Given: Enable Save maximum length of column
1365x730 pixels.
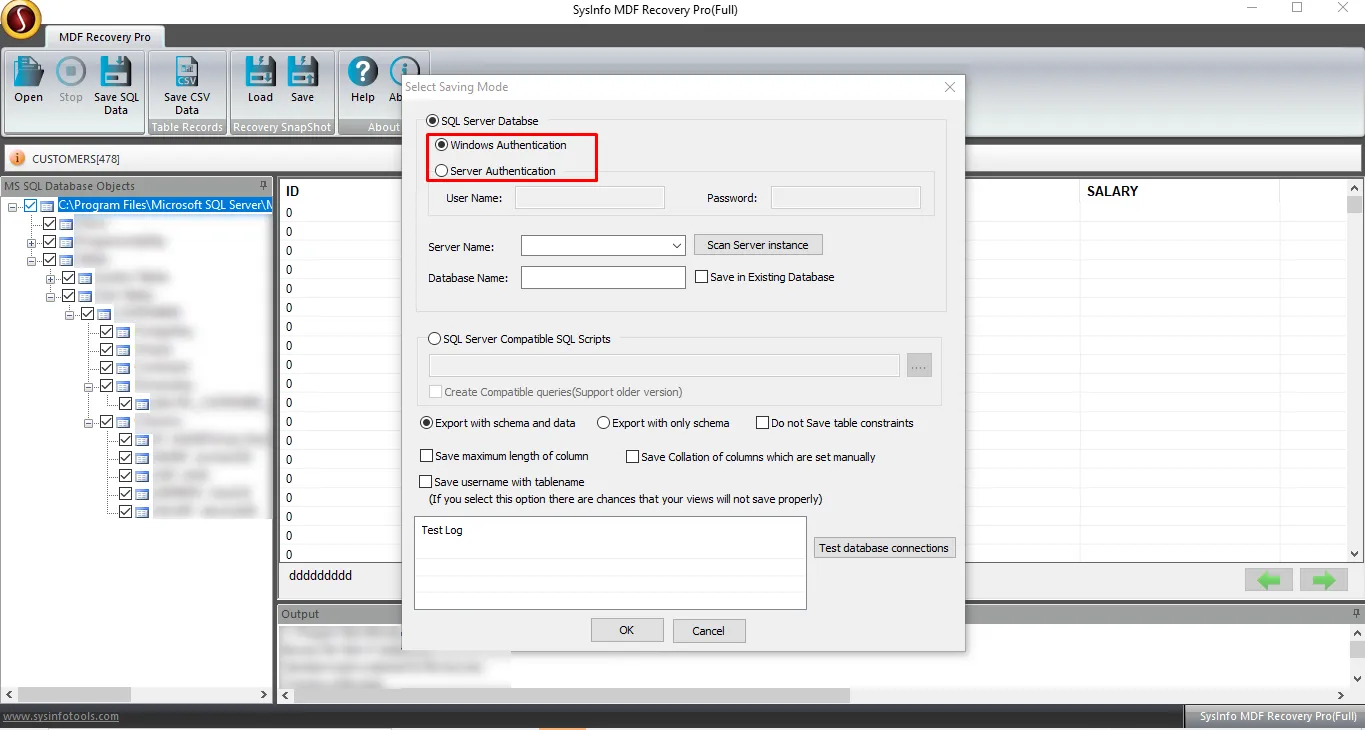Looking at the screenshot, I should [x=427, y=456].
